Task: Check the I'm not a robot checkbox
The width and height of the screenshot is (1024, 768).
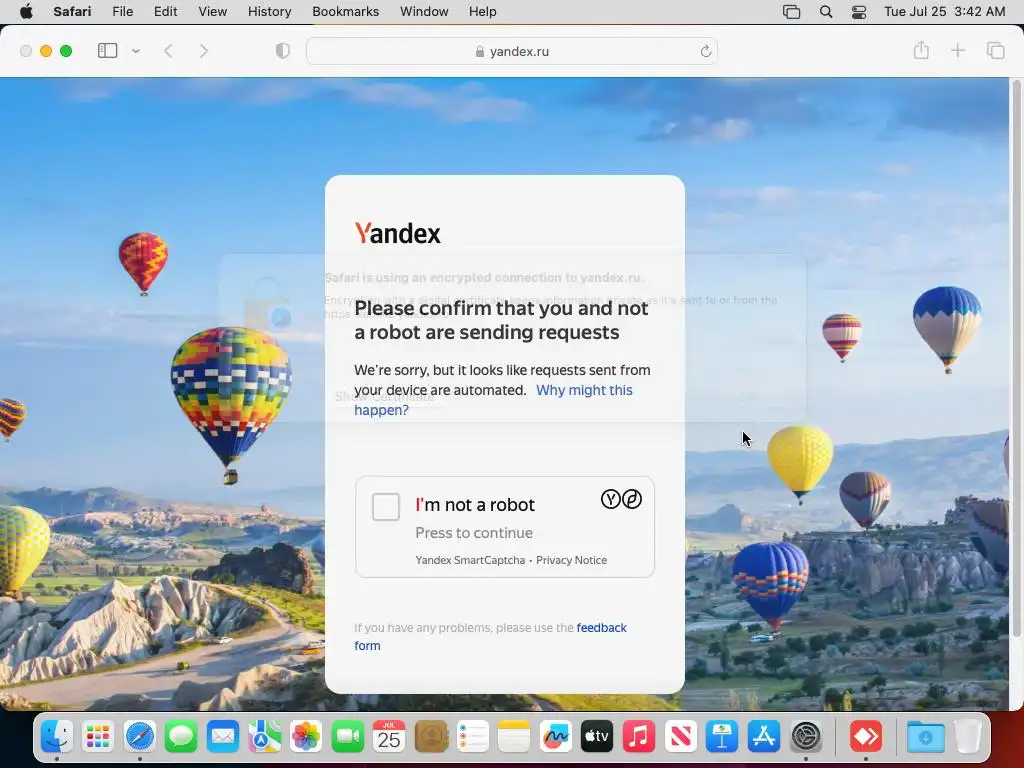Action: (x=385, y=507)
